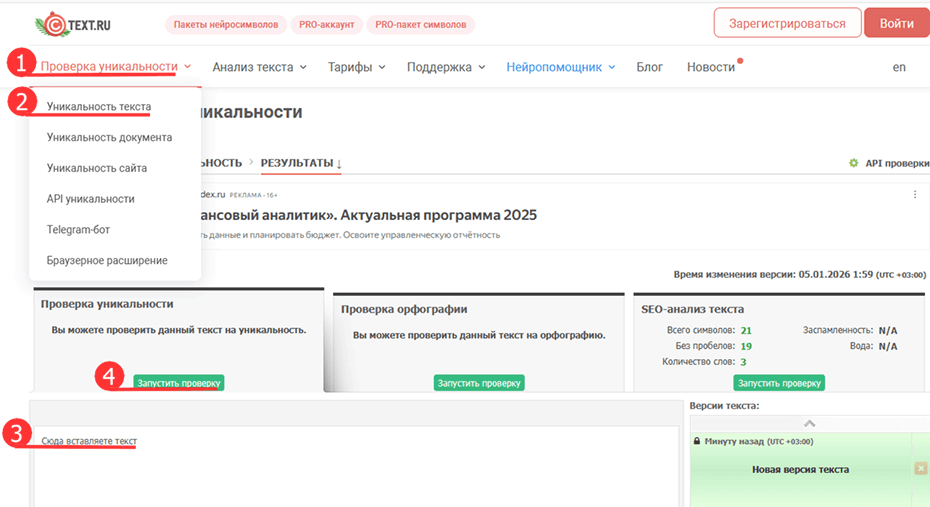Select Уникальность сайта menu item
930x507 pixels.
(97, 168)
